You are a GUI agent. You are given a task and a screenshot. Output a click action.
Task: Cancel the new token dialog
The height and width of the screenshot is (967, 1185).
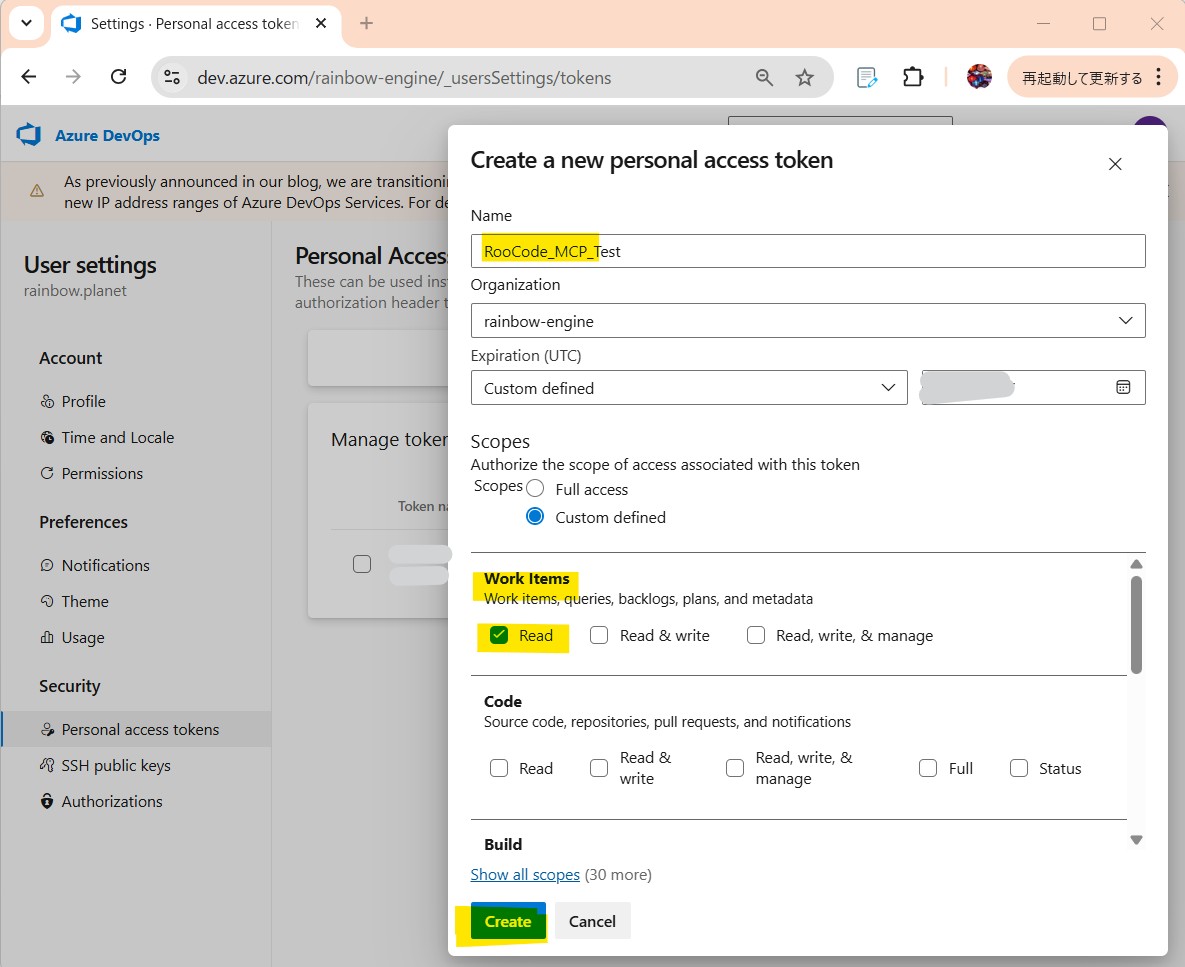coord(592,921)
